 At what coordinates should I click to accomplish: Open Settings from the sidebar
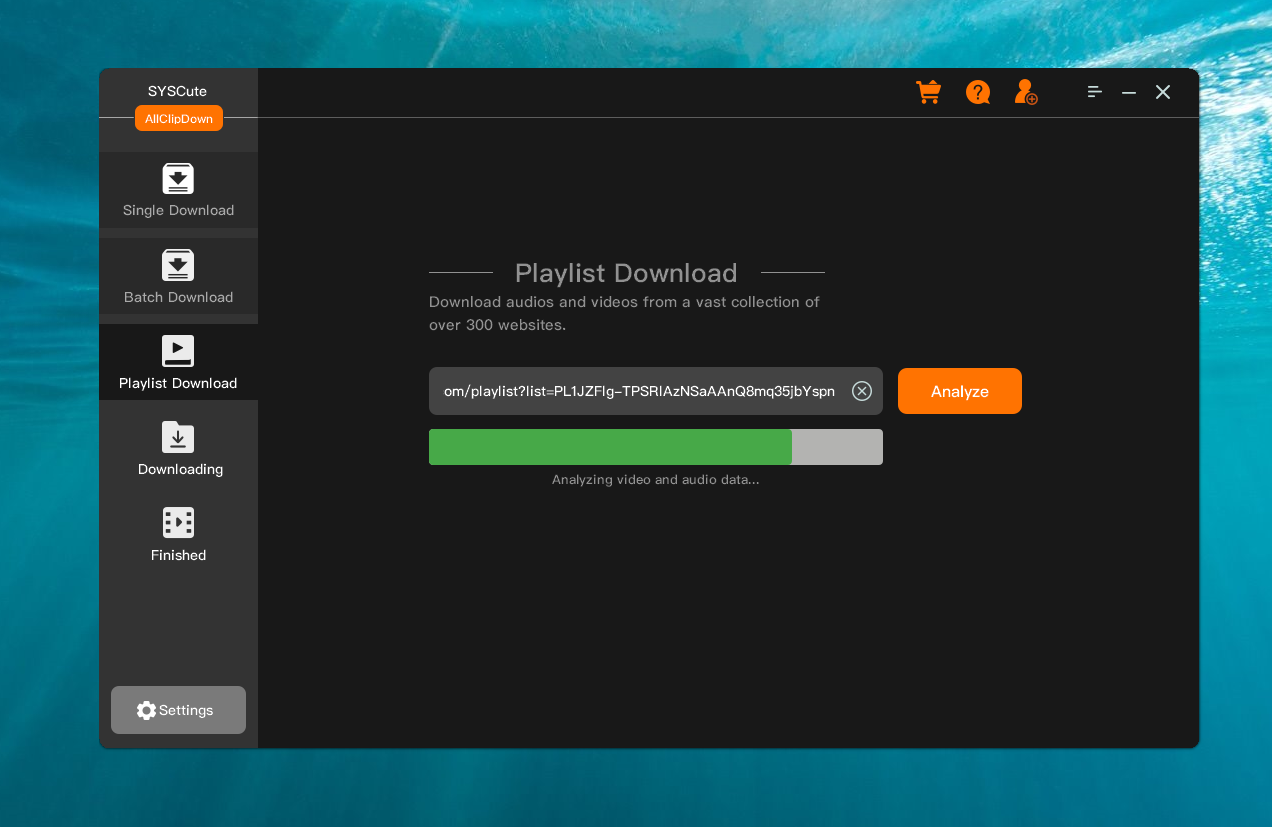pyautogui.click(x=178, y=710)
